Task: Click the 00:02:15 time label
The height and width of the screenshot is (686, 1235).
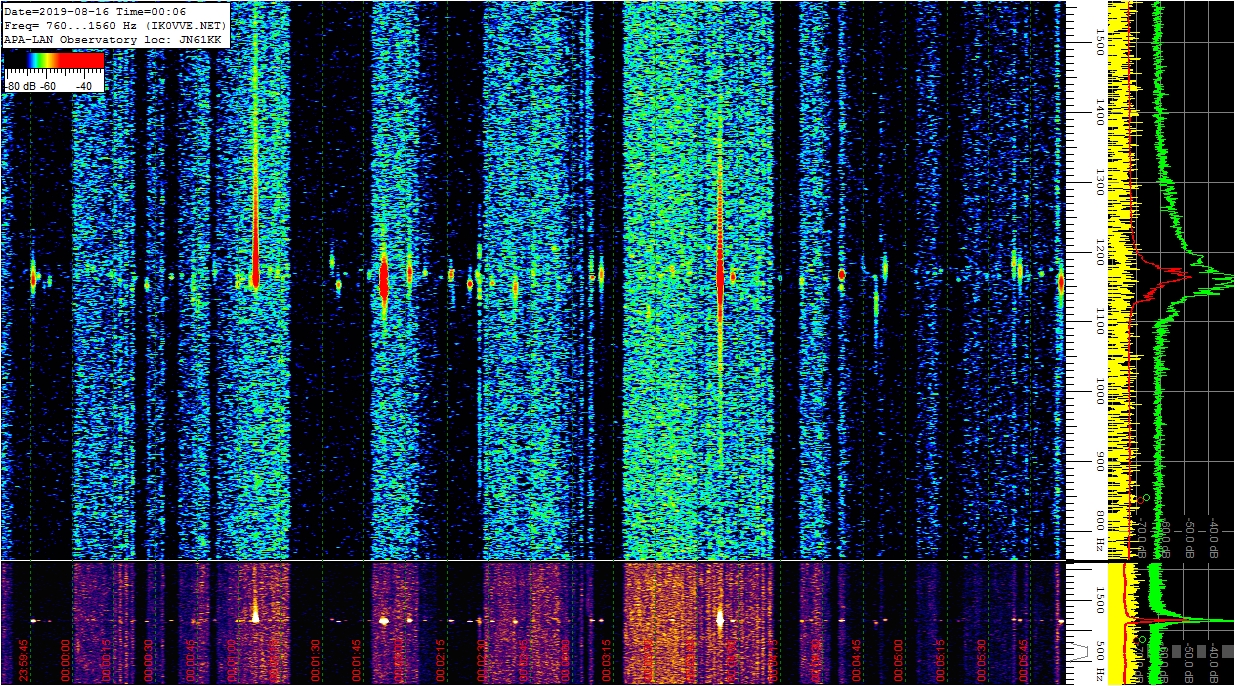Action: (442, 660)
